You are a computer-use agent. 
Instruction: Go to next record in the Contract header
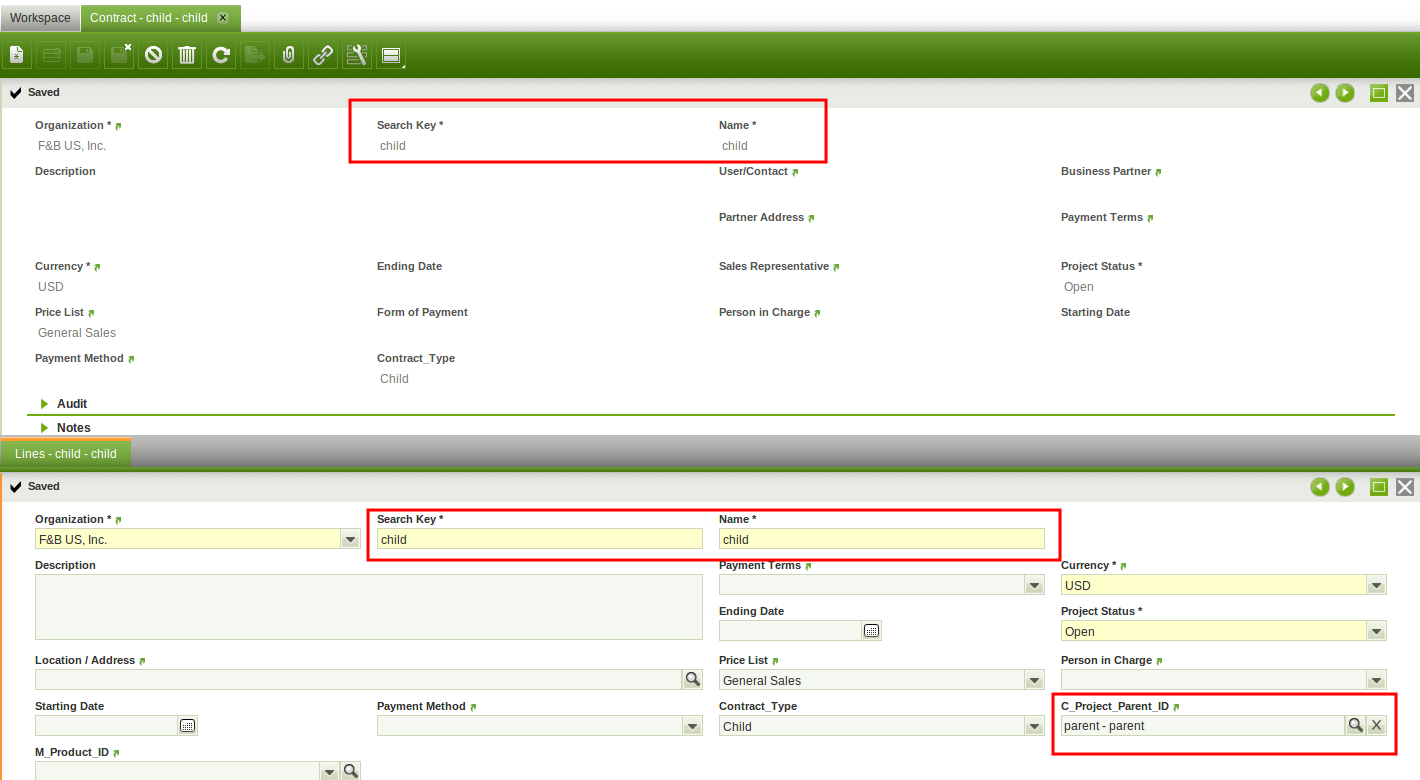1345,93
